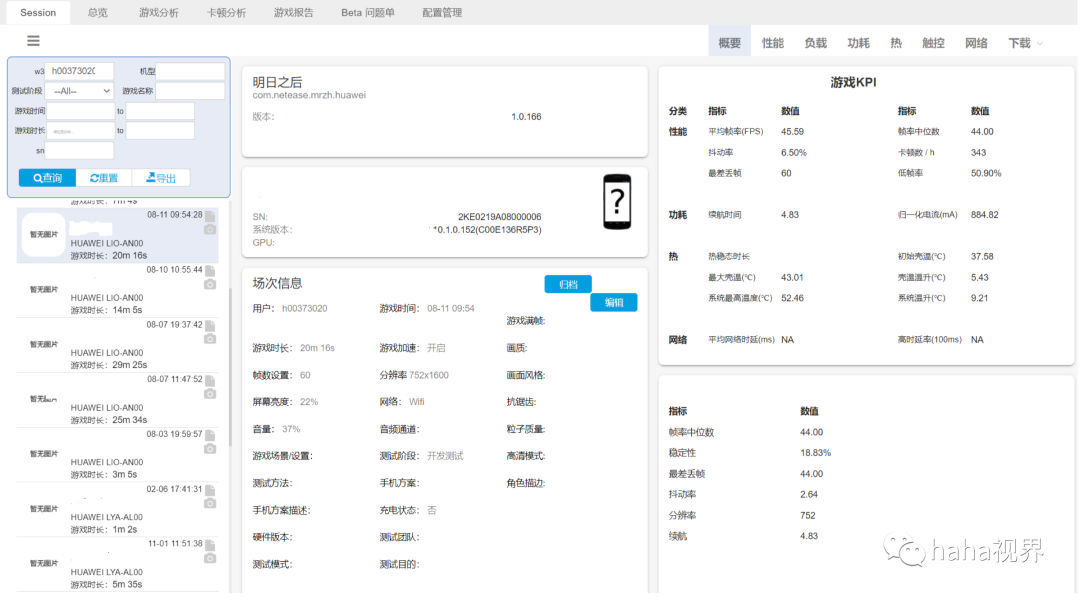This screenshot has width=1080, height=598.
Task: Open the 配置管理 tab
Action: [442, 12]
